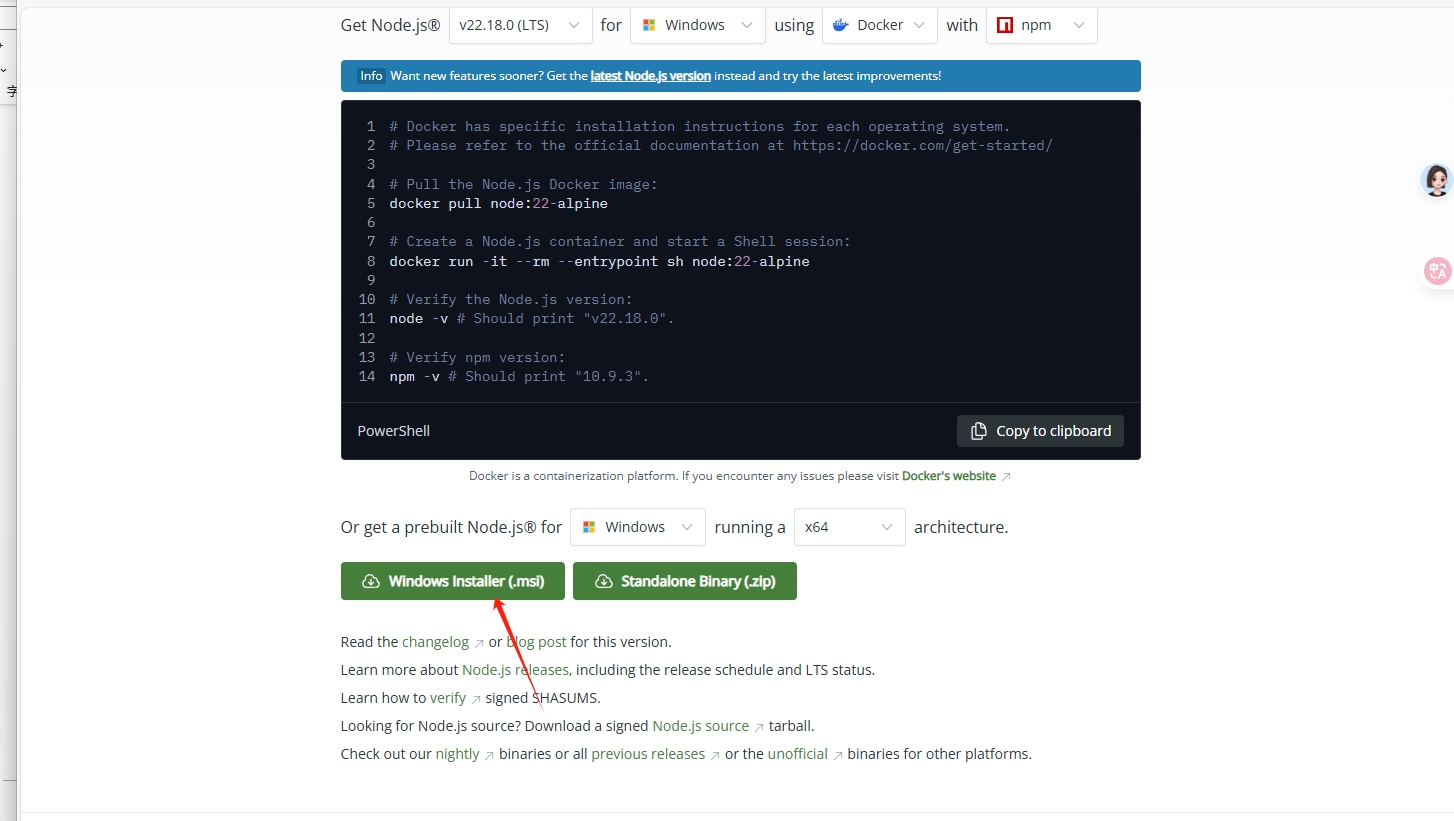
Task: Click the clipboard icon in Copy button
Action: (x=979, y=431)
